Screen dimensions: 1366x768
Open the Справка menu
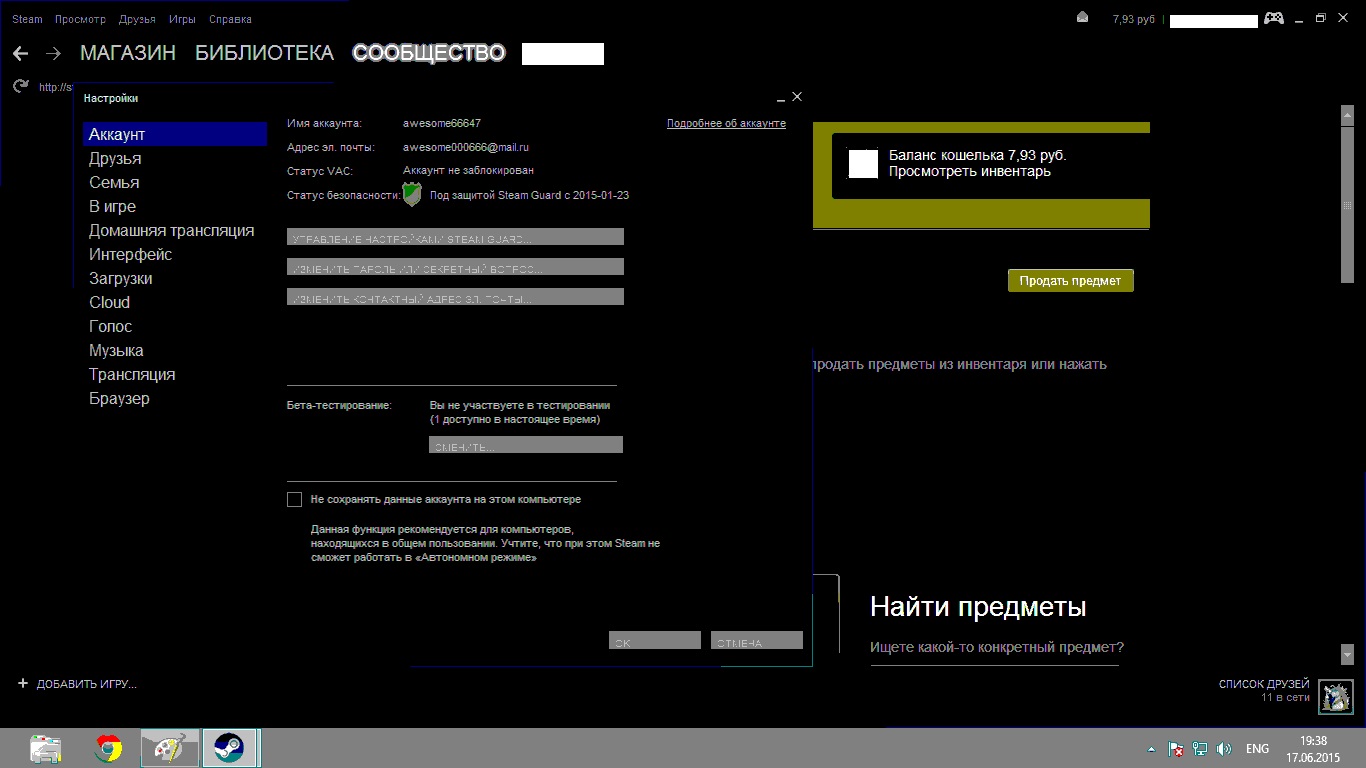pyautogui.click(x=230, y=19)
